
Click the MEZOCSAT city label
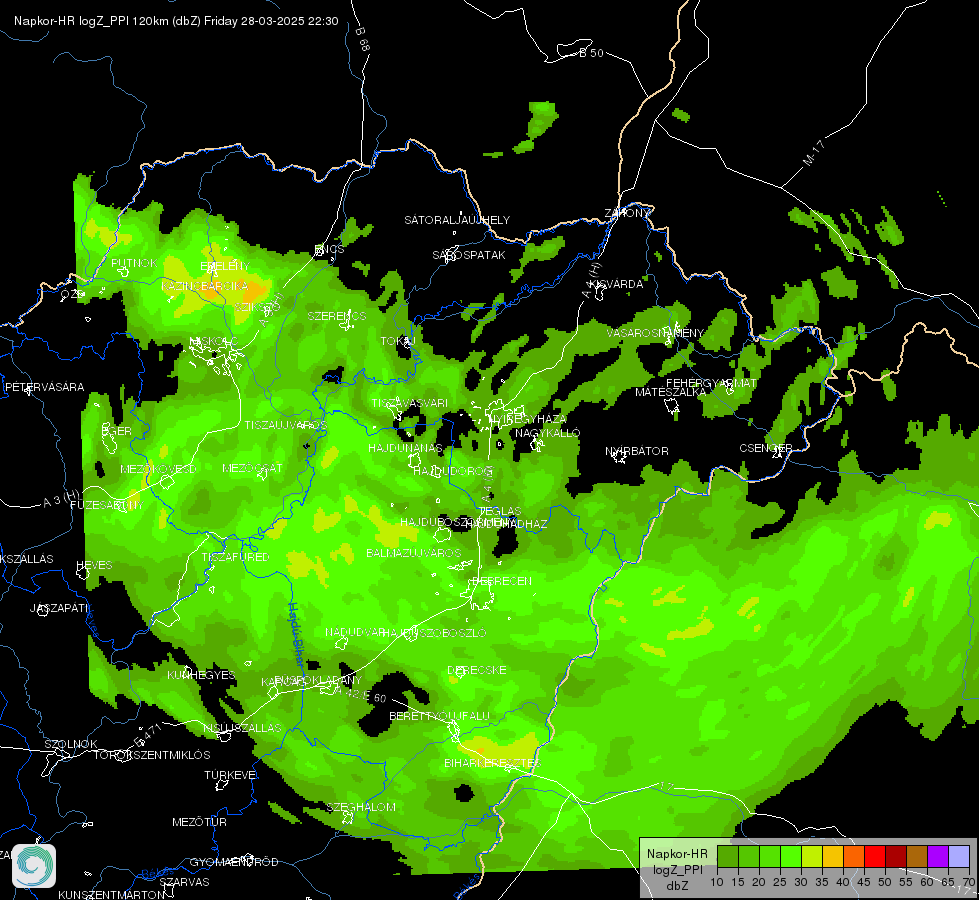[252, 468]
